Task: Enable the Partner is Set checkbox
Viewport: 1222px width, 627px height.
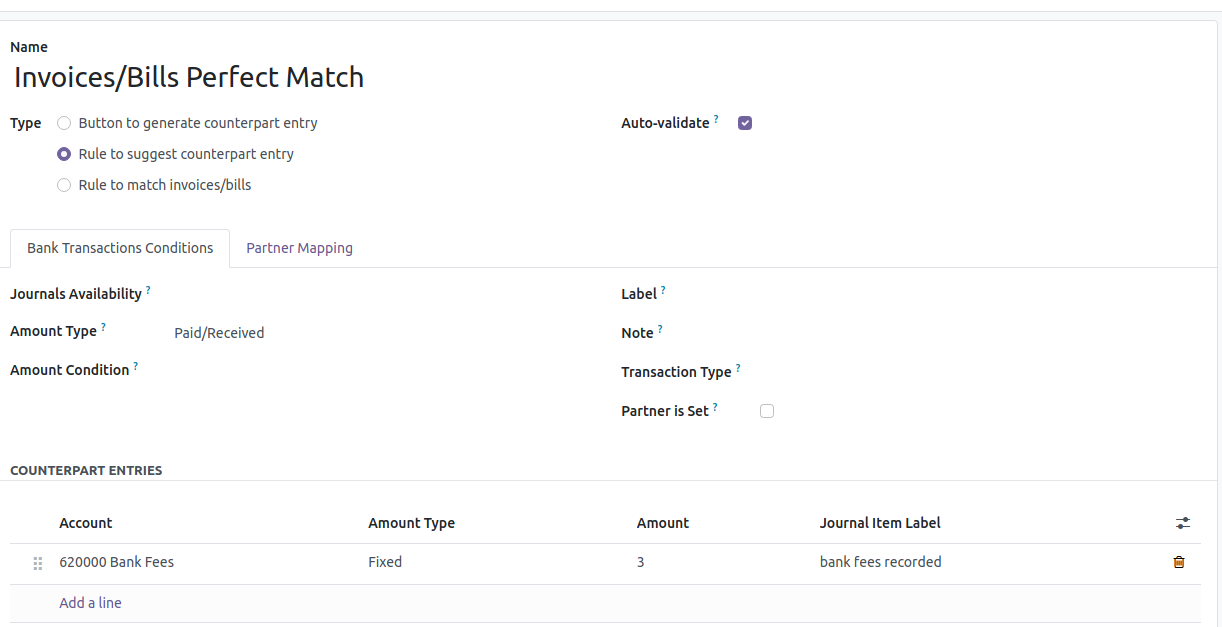Action: [767, 411]
